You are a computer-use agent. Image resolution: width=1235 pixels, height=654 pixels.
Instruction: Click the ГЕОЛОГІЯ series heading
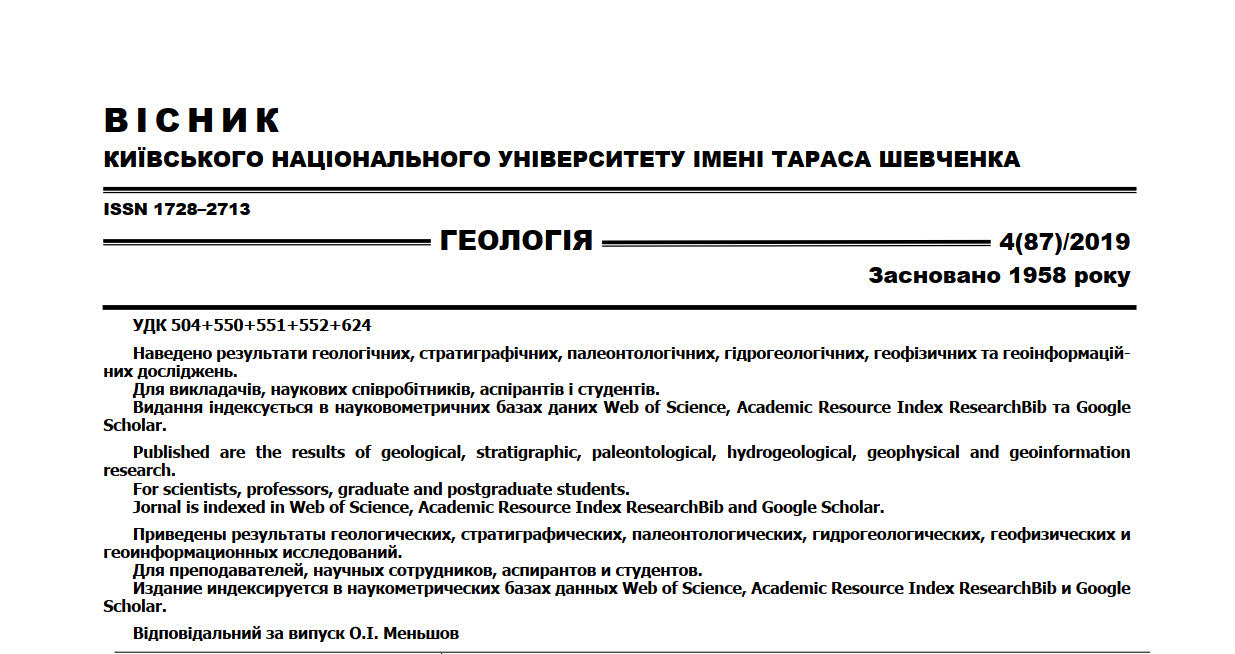click(516, 241)
